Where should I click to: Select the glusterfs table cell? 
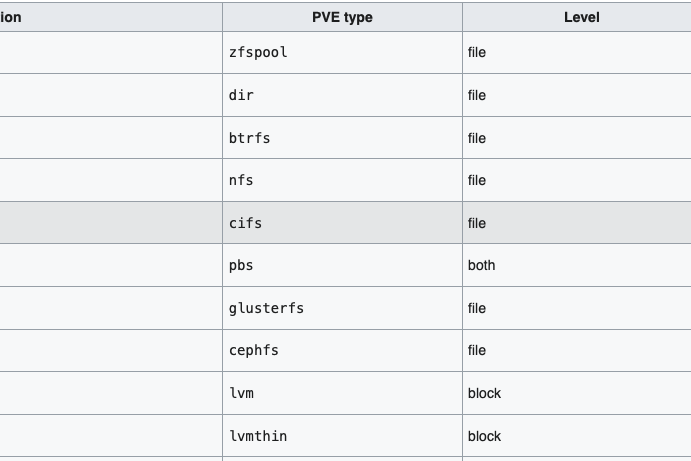266,308
